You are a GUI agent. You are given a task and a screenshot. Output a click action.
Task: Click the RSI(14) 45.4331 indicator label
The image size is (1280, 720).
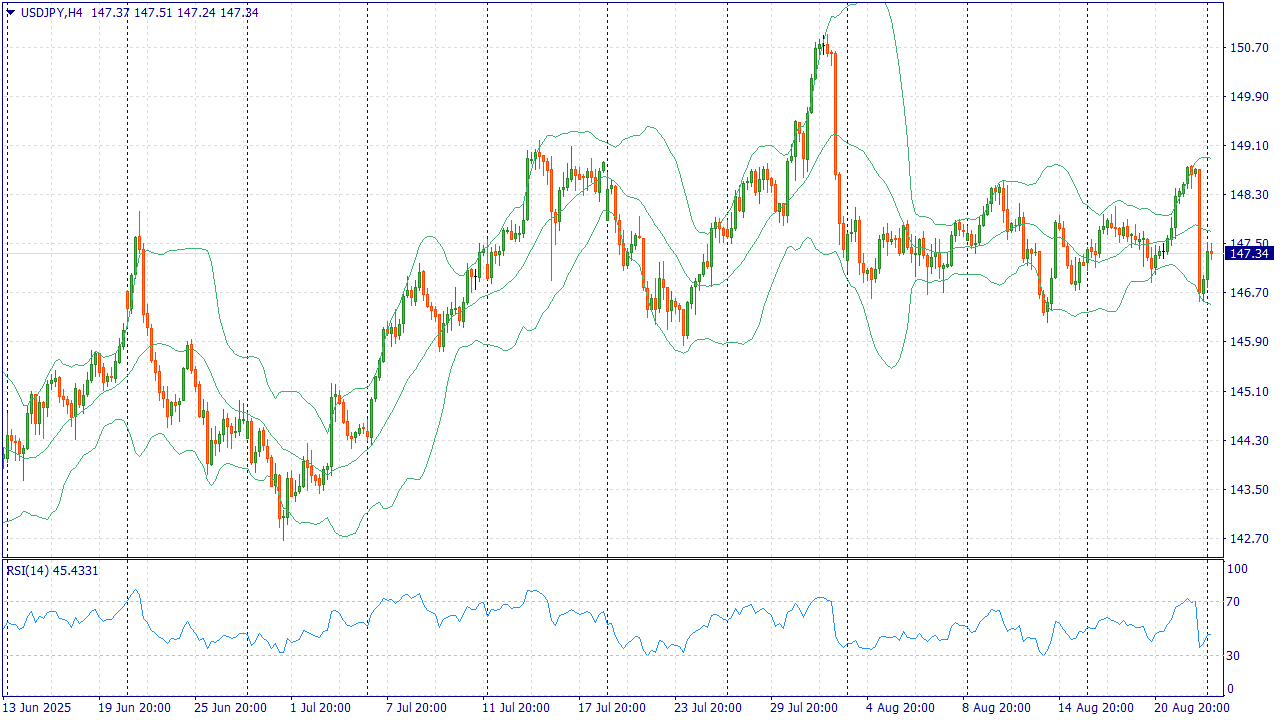[x=53, y=570]
